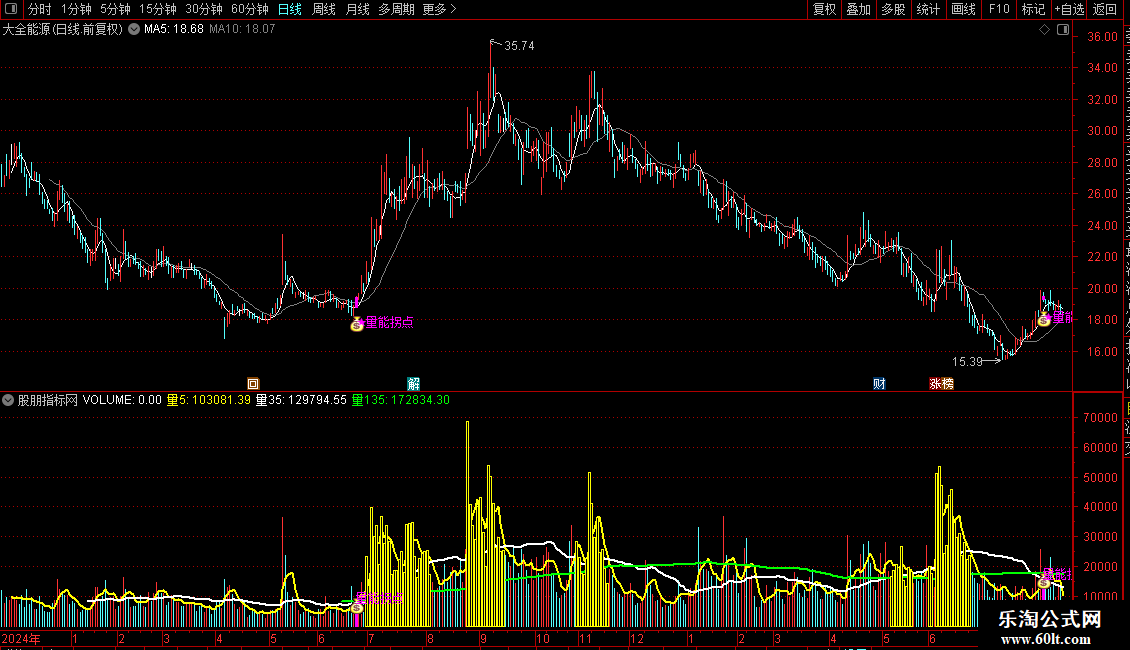The image size is (1130, 650).
Task: Click money-bag signal icon near price 18.00
Action: [1044, 319]
